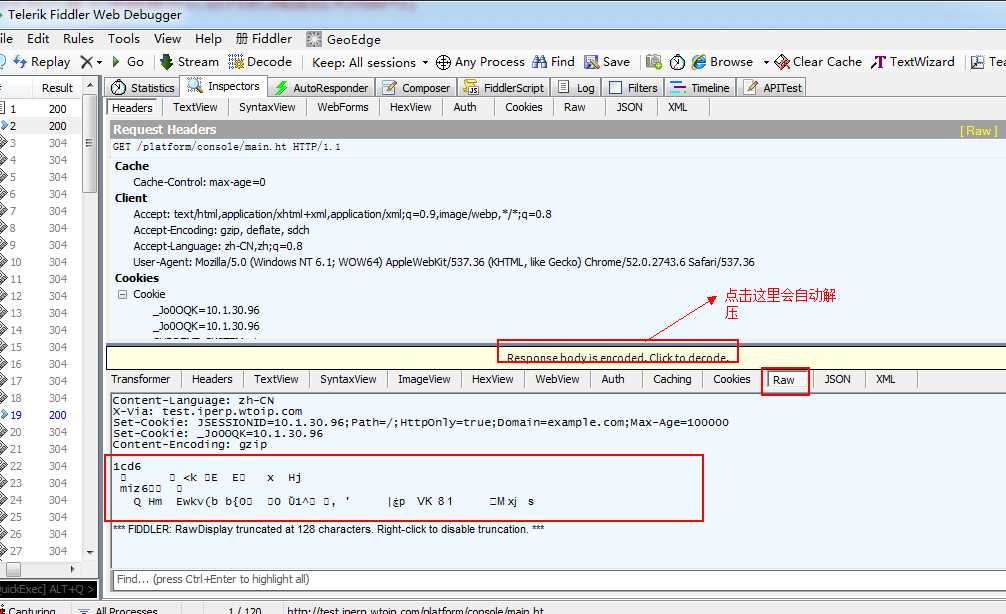Switch to the Timeline tab
The width and height of the screenshot is (1006, 614).
[699, 87]
